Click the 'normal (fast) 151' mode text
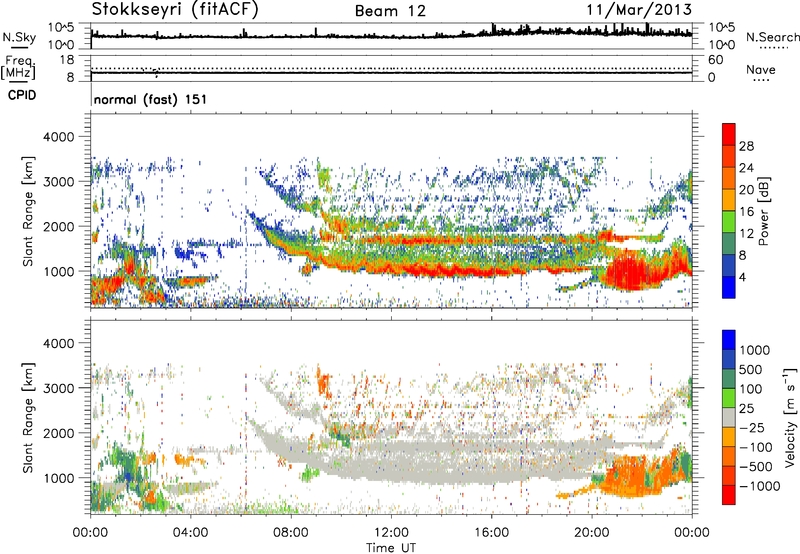Viewport: 800px width, 554px height. [x=151, y=99]
